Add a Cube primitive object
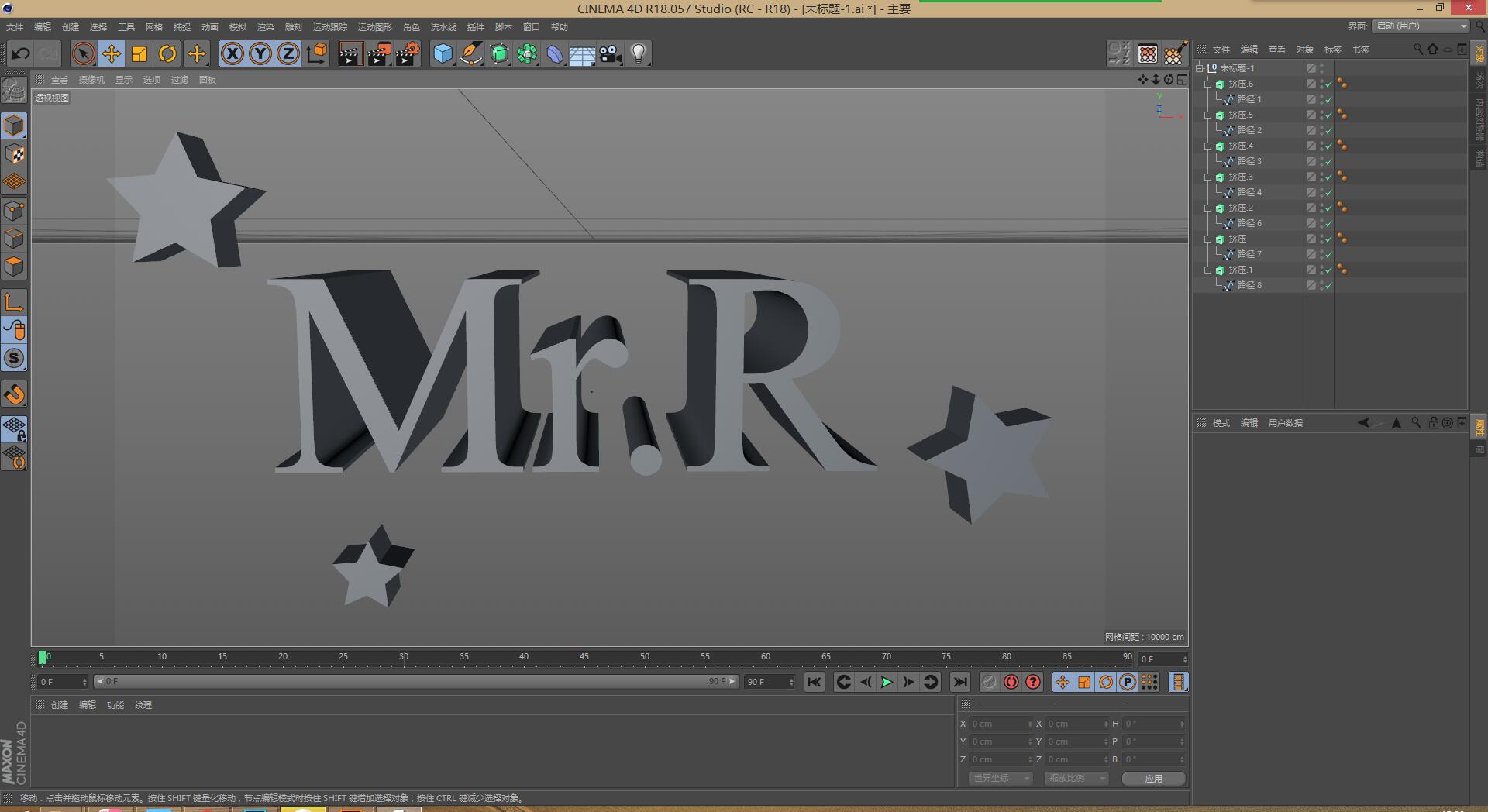The width and height of the screenshot is (1488, 812). [x=443, y=53]
